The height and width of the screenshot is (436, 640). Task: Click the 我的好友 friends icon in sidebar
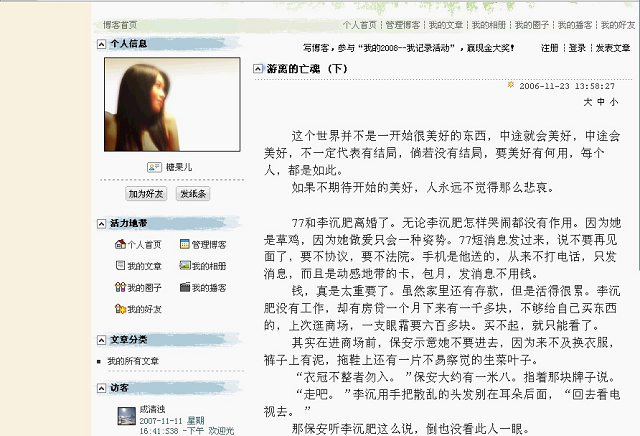pyautogui.click(x=120, y=309)
